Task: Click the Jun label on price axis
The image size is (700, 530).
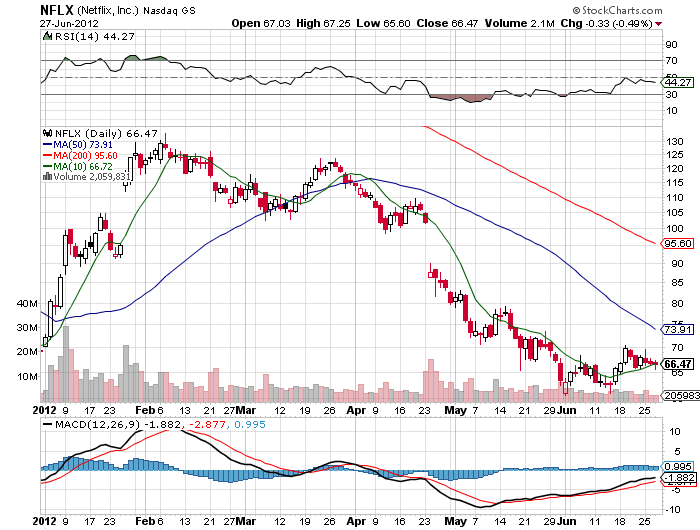Action: coord(567,410)
